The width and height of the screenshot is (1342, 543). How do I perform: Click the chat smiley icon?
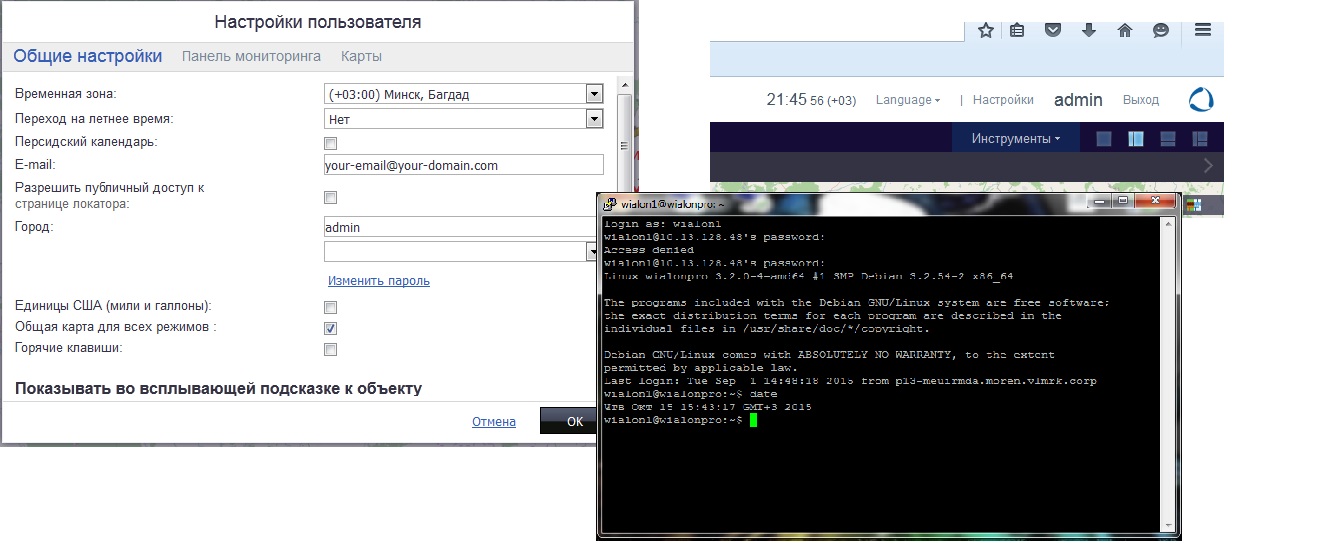tap(1161, 30)
